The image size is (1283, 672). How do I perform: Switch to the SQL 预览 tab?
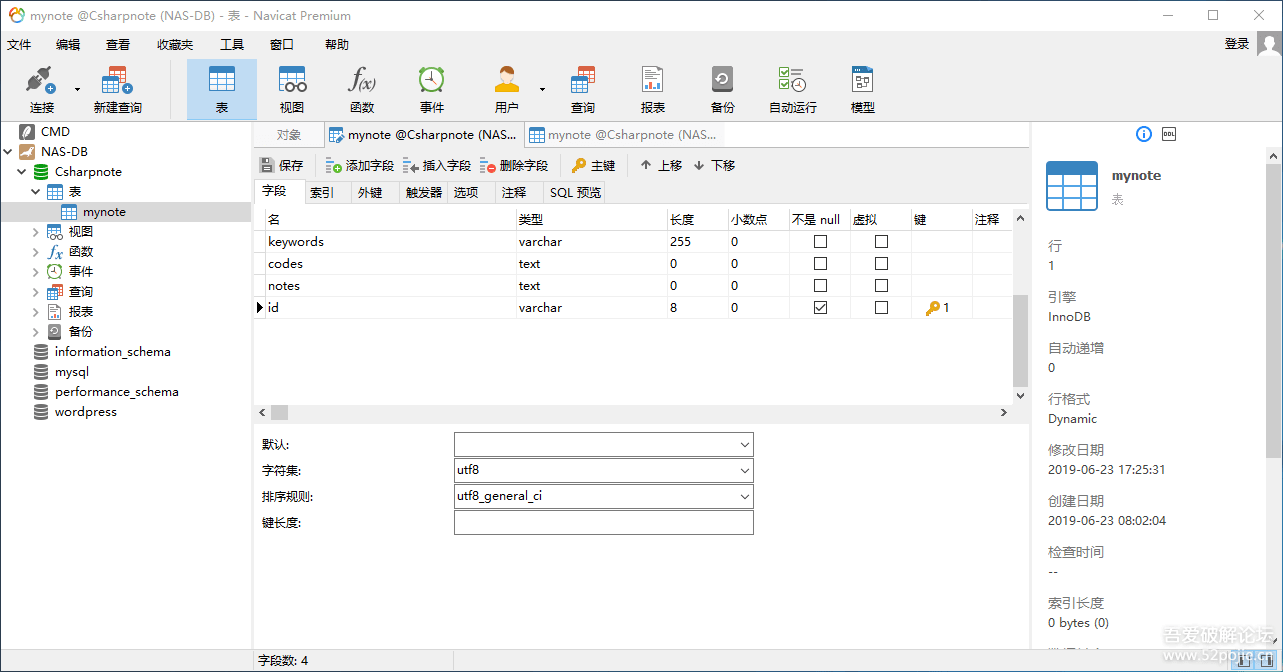coord(574,192)
